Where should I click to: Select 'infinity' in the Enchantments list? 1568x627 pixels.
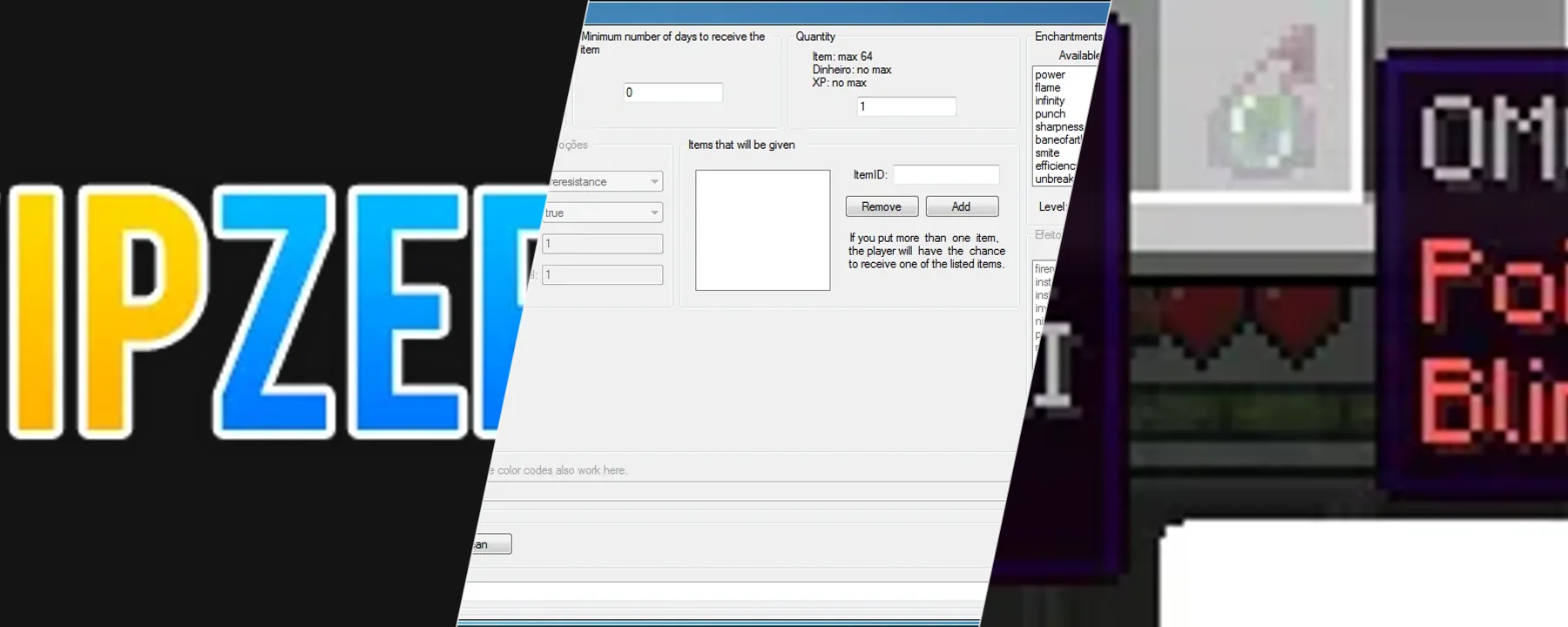pyautogui.click(x=1050, y=101)
